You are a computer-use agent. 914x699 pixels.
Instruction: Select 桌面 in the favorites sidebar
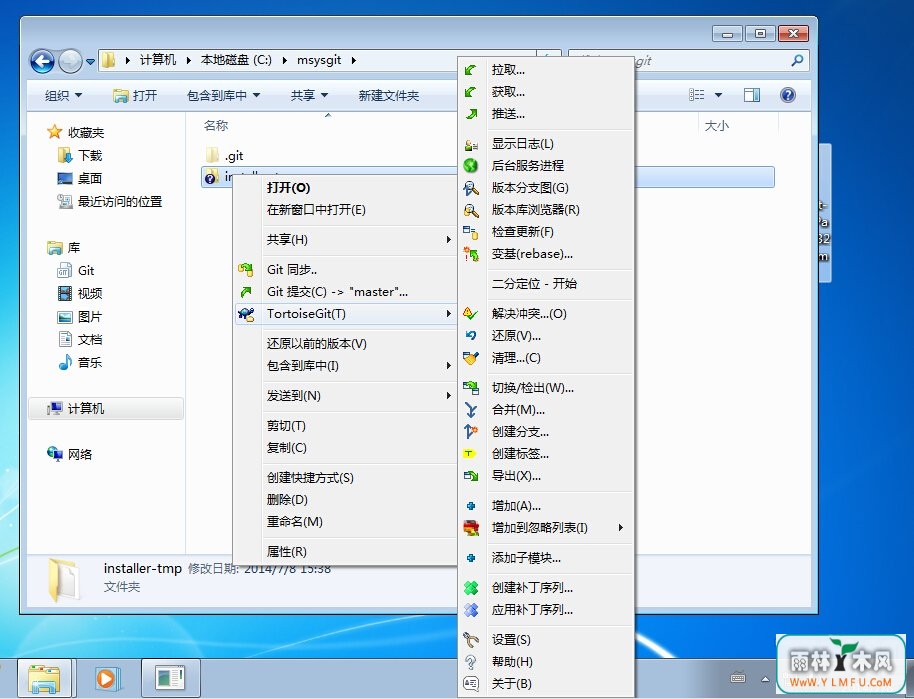point(80,178)
